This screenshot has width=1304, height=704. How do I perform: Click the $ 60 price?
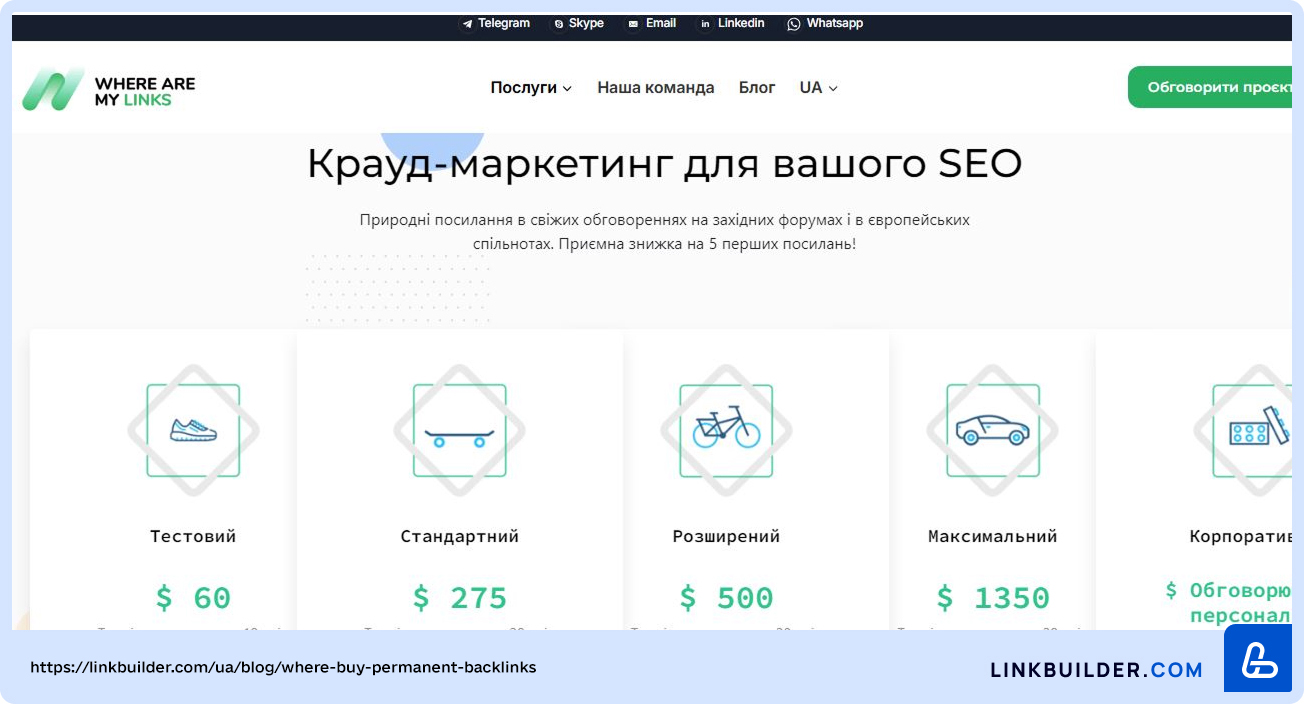tap(193, 598)
